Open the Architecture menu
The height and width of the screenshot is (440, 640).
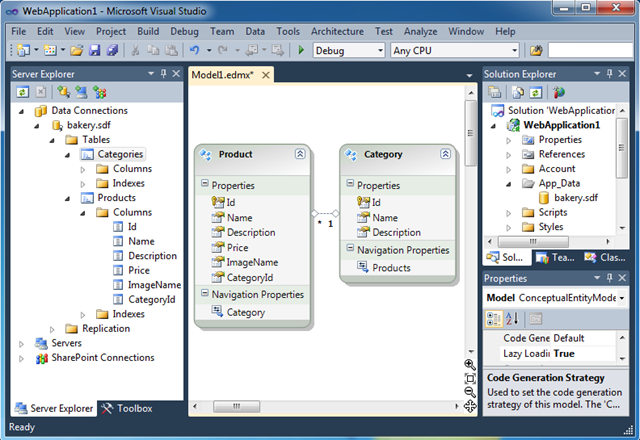pyautogui.click(x=337, y=31)
